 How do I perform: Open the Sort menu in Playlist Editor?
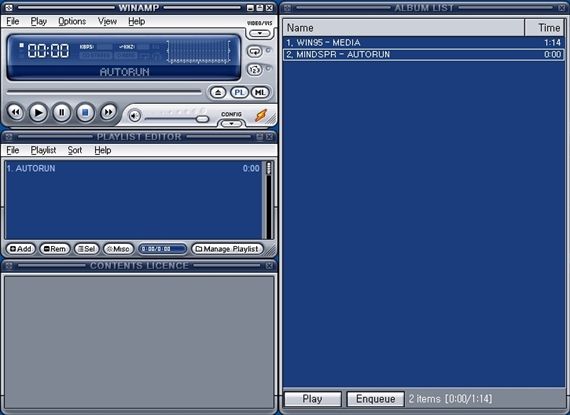pos(75,150)
